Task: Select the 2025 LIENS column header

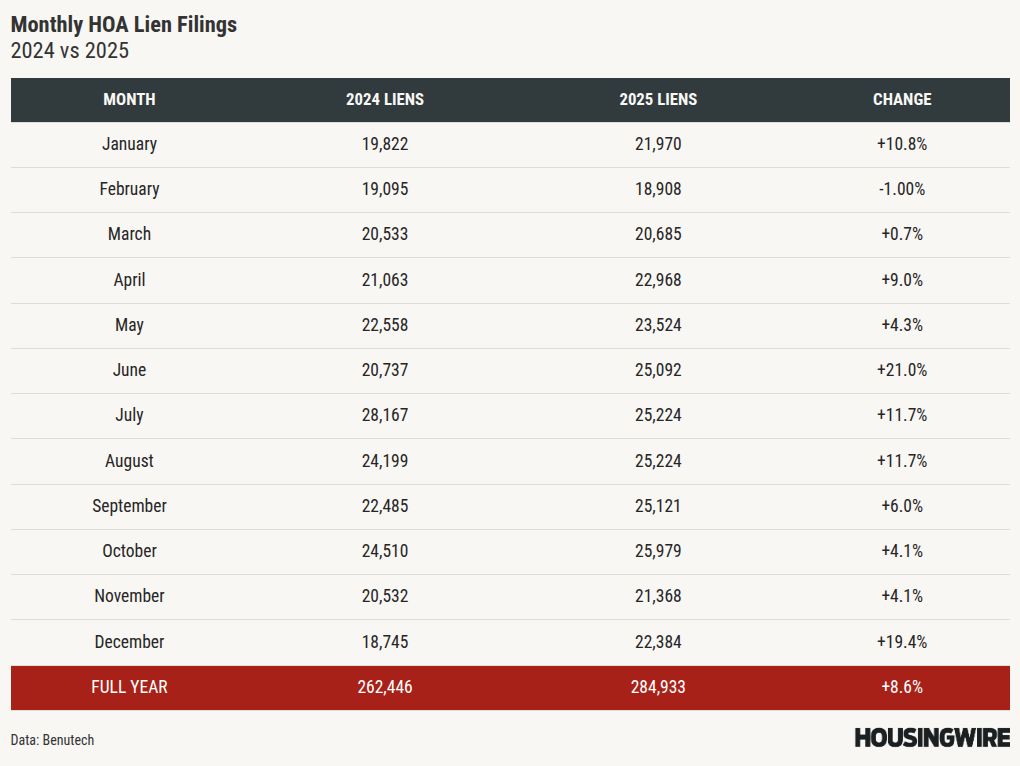Action: 658,99
